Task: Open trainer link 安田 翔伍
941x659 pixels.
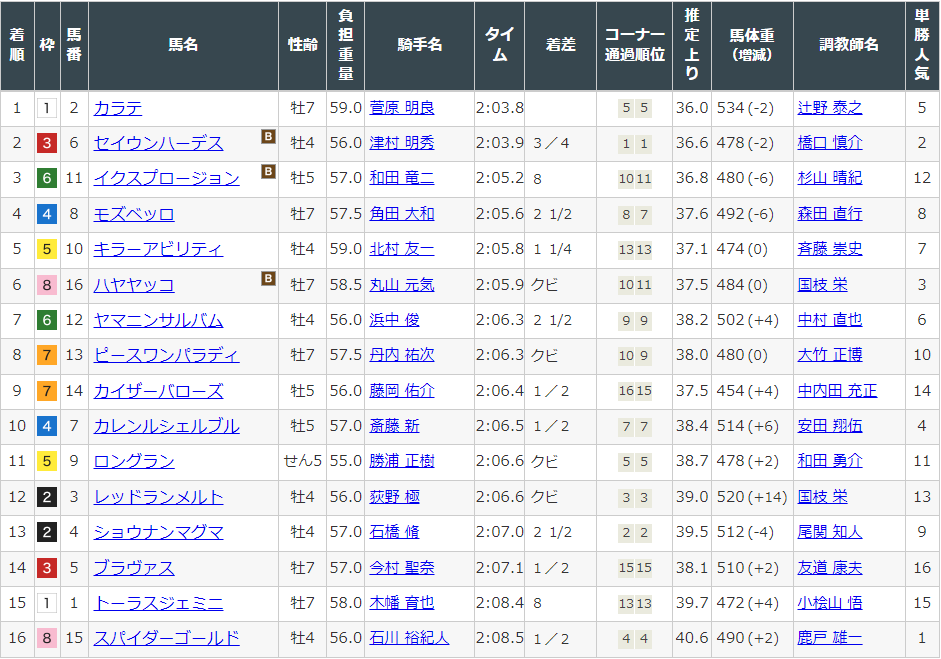Action: (830, 426)
